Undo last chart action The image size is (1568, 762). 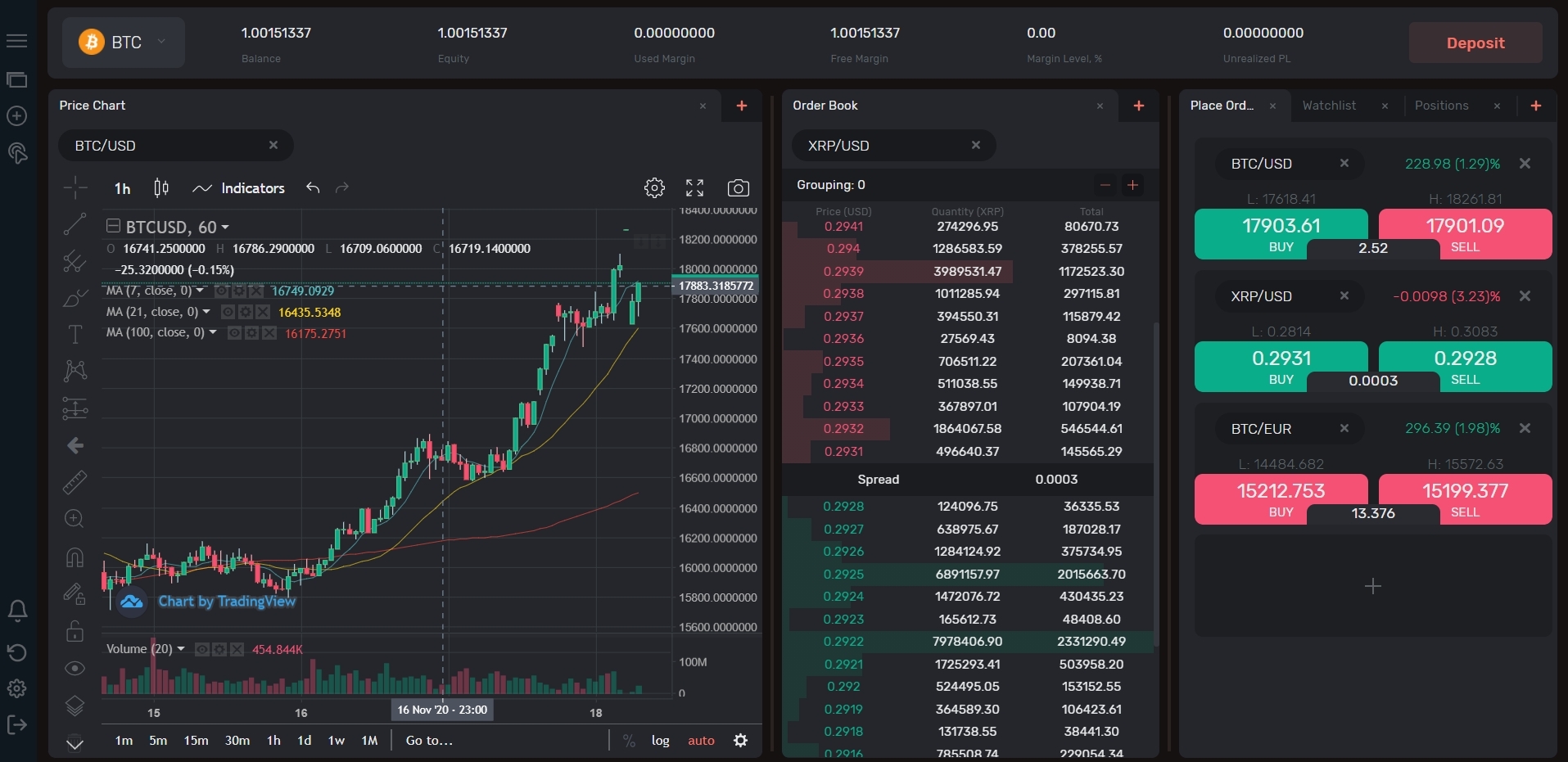point(313,188)
